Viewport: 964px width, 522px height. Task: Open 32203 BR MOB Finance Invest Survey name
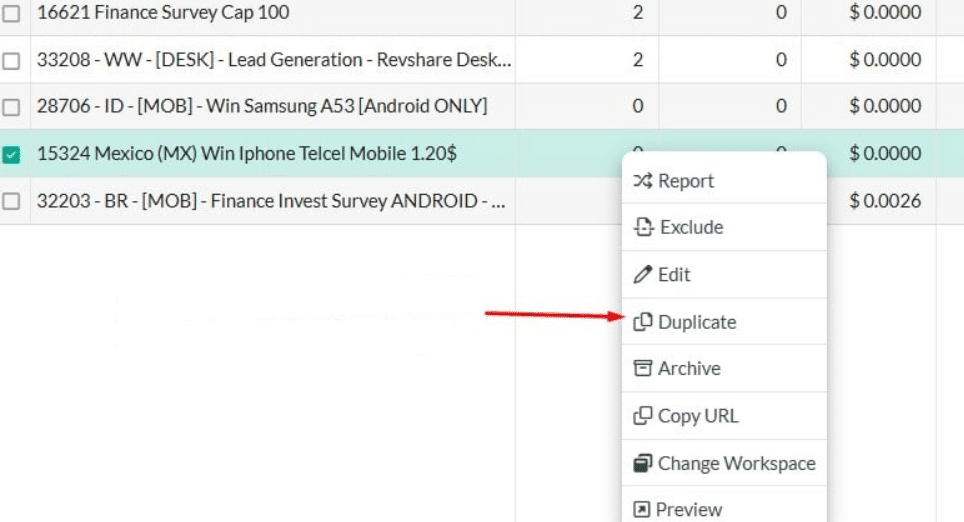coord(270,201)
